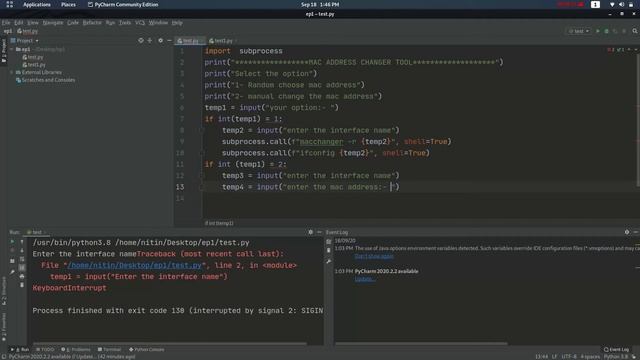Collapse the ep1 project folder
Image resolution: width=640 pixels, height=360 pixels.
tap(12, 49)
